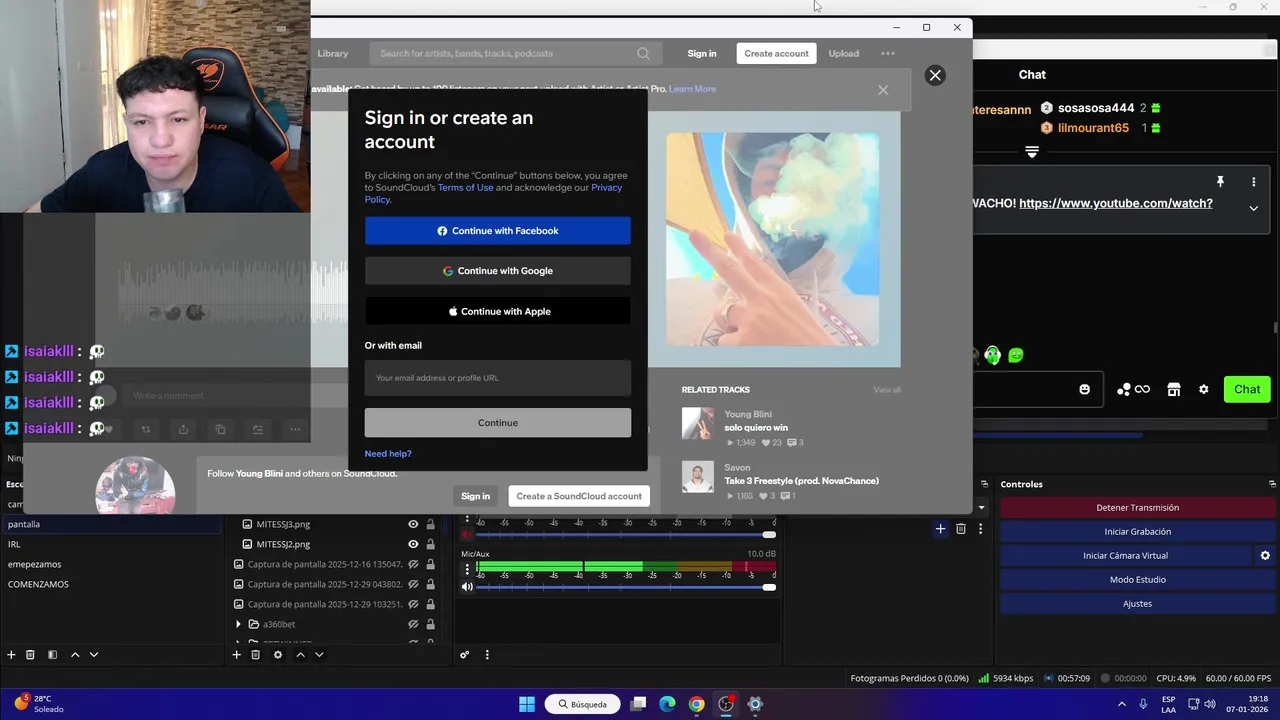Select the pantalla scene
1280x720 pixels.
tap(111, 524)
